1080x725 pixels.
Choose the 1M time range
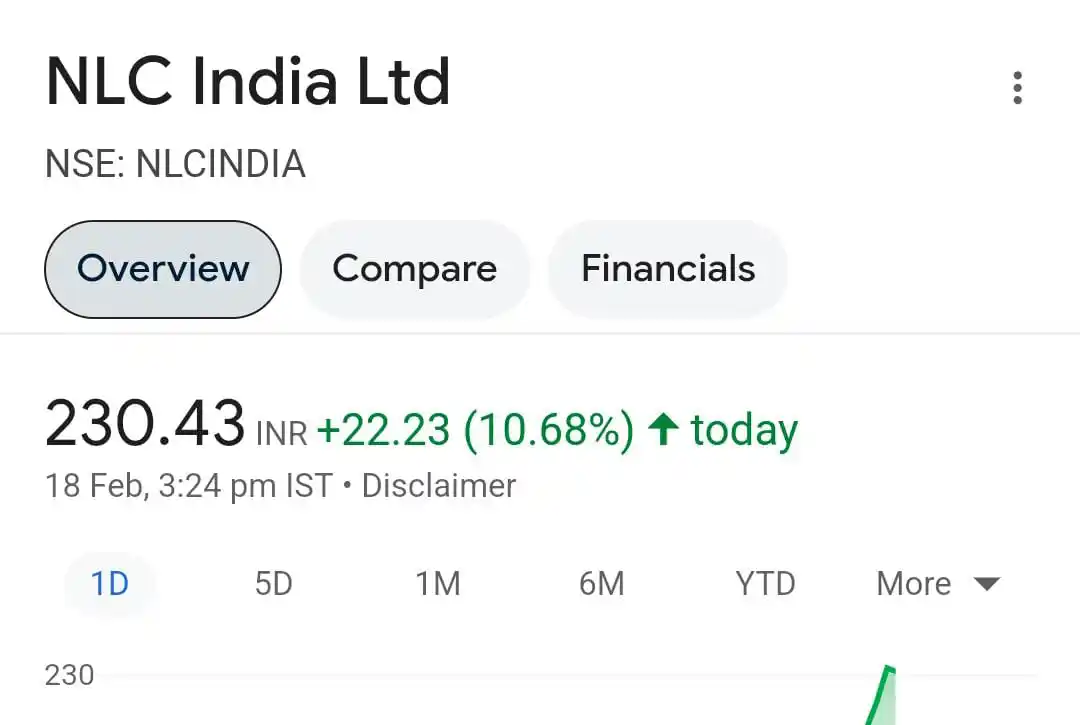(x=438, y=584)
